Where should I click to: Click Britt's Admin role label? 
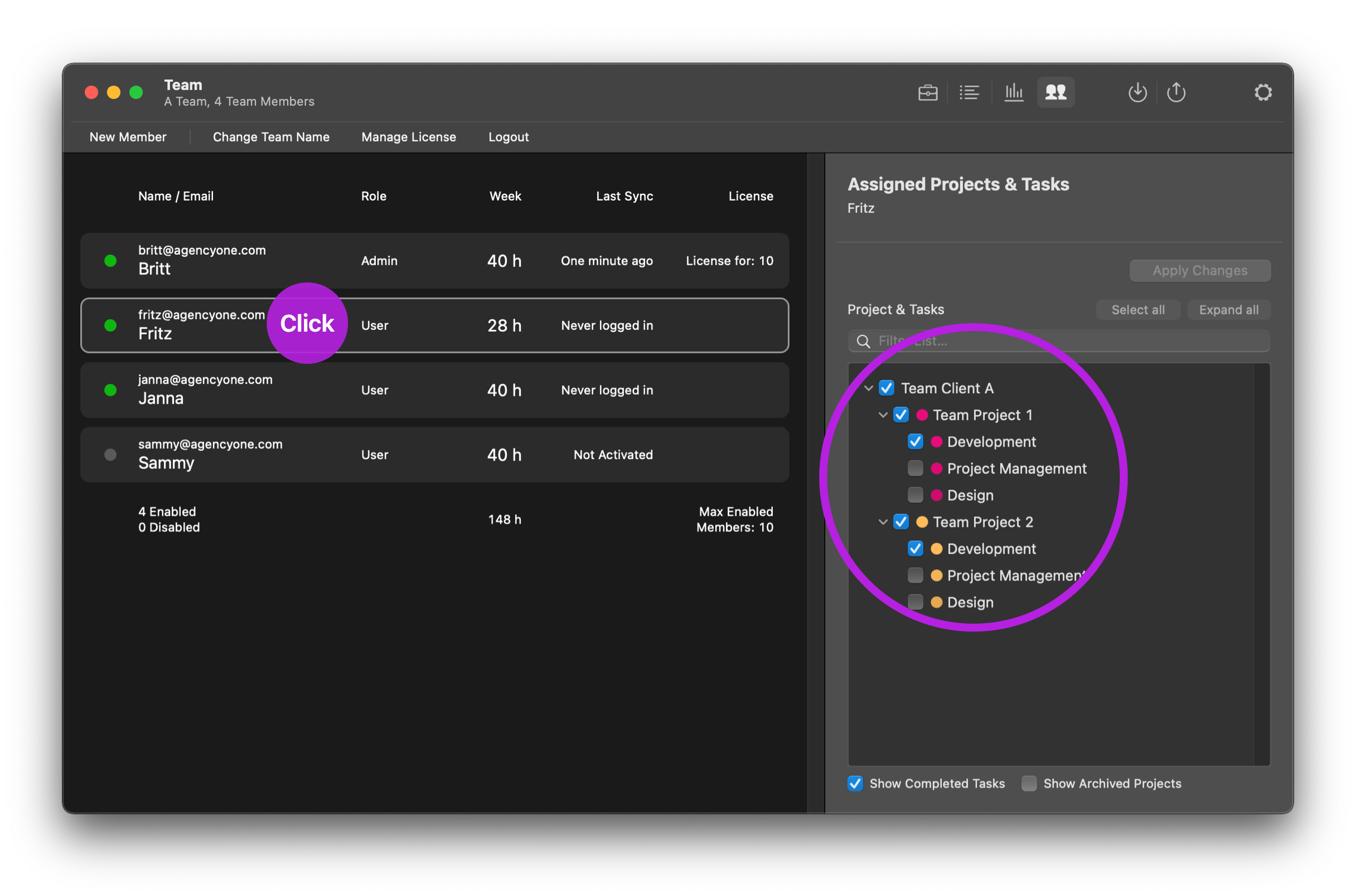tap(380, 261)
